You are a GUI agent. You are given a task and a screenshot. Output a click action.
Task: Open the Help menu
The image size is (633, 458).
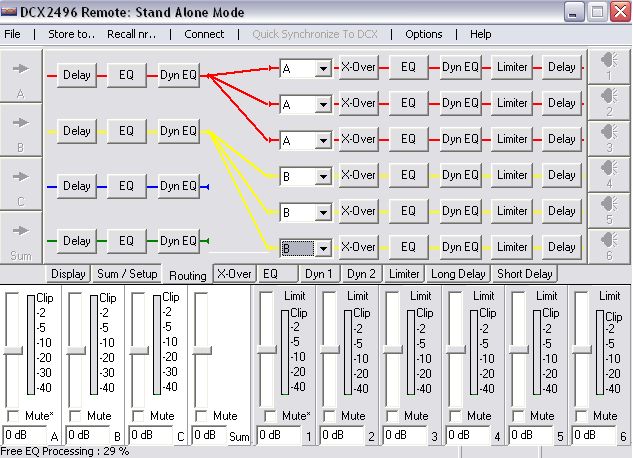coord(480,34)
